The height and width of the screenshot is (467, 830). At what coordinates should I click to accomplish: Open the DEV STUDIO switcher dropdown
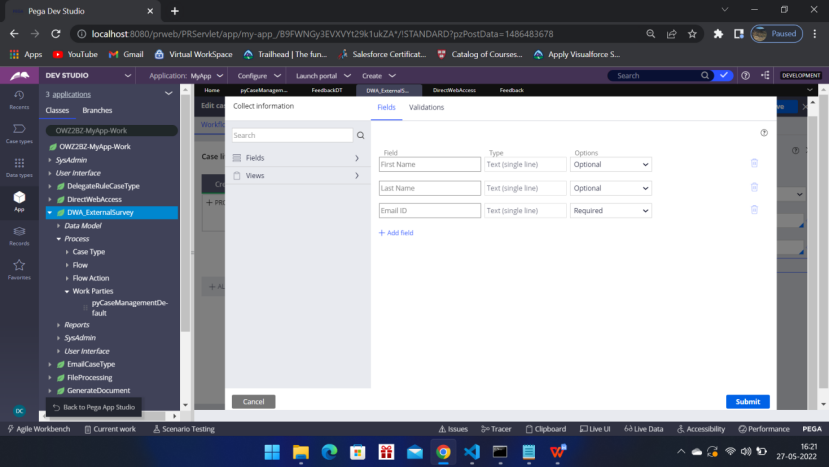pyautogui.click(x=128, y=76)
